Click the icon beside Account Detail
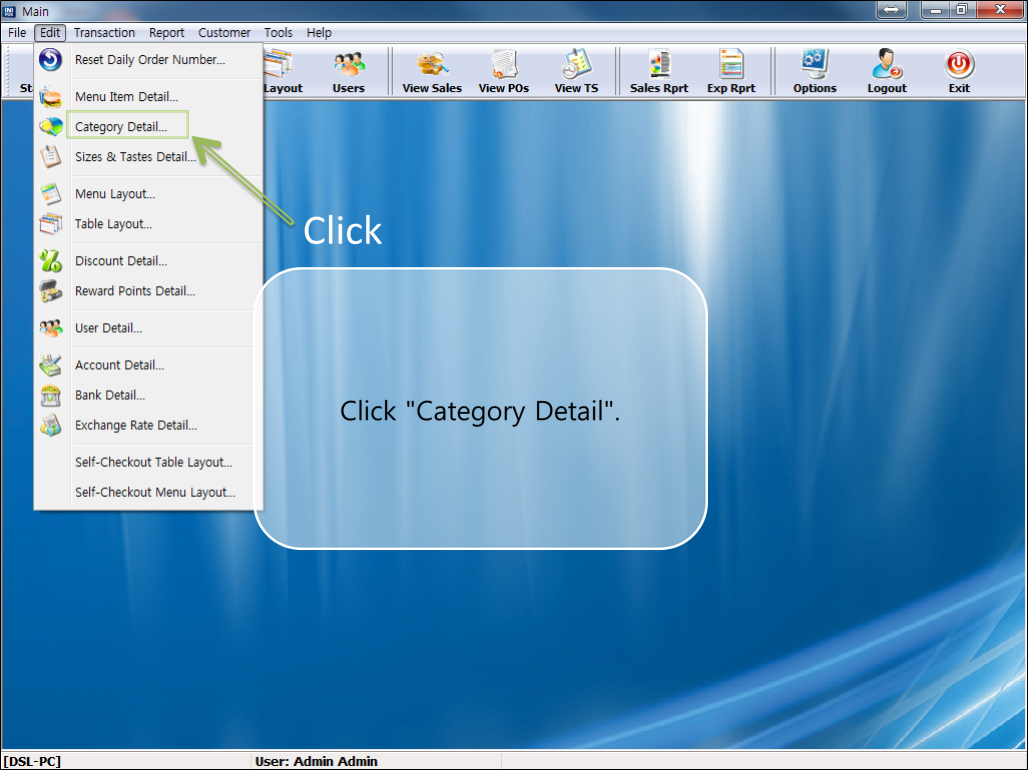The width and height of the screenshot is (1028, 770). [50, 365]
